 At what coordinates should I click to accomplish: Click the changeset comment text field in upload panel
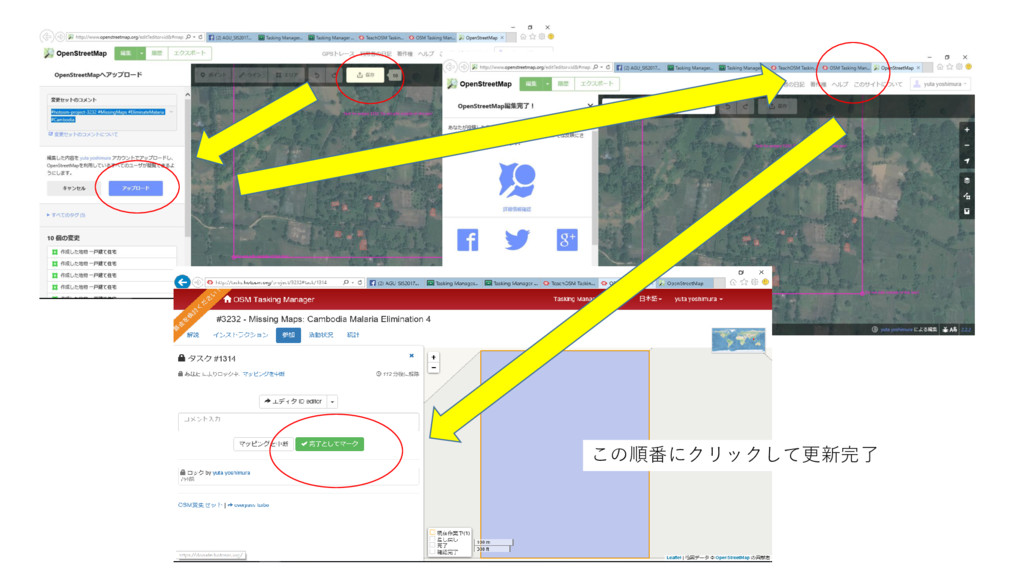click(111, 116)
